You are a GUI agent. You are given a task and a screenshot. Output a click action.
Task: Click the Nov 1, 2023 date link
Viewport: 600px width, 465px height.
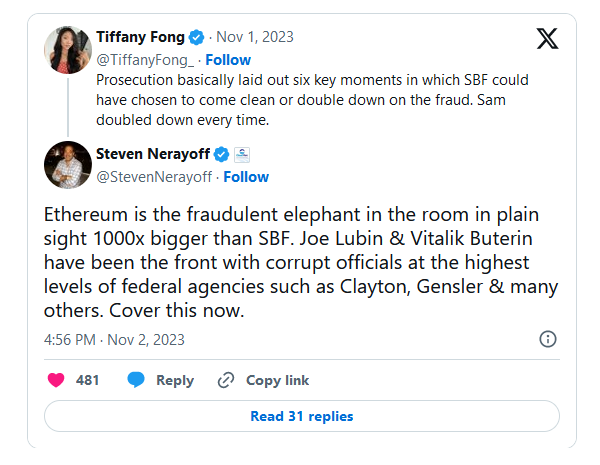[x=255, y=37]
